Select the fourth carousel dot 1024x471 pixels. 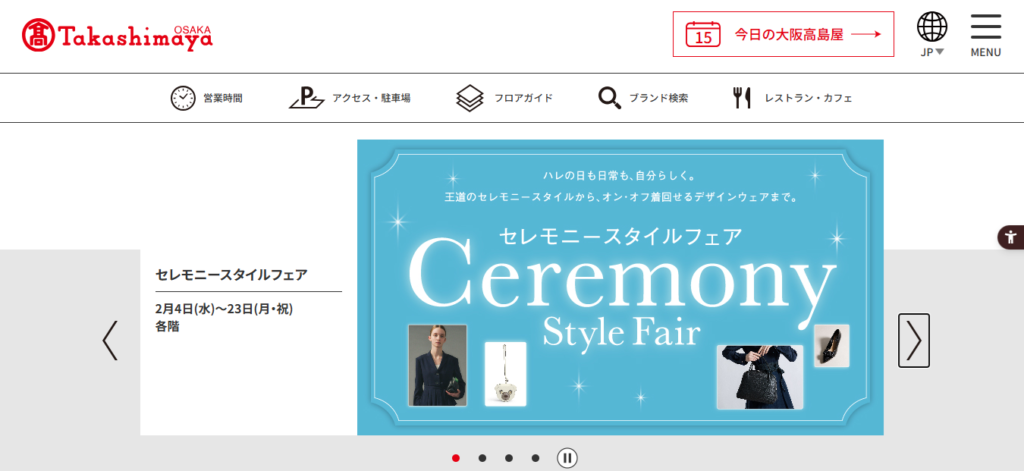pyautogui.click(x=536, y=458)
